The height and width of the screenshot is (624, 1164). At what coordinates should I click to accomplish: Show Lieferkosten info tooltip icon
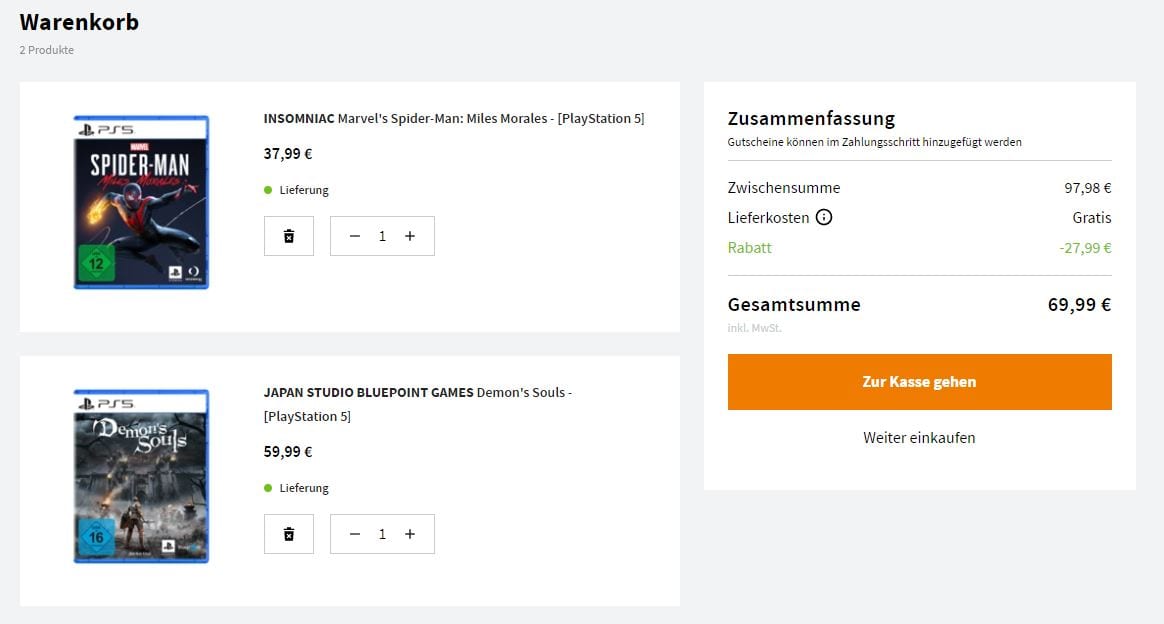click(x=824, y=217)
